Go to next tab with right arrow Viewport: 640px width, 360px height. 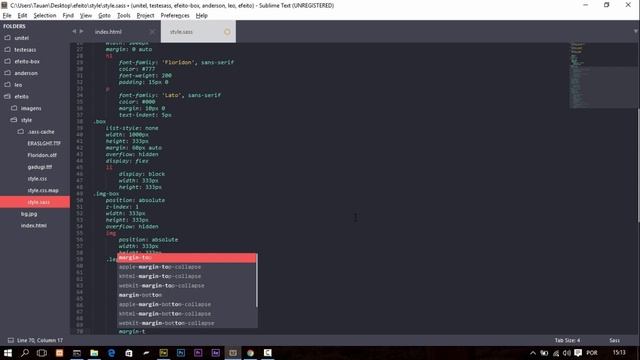point(81,31)
